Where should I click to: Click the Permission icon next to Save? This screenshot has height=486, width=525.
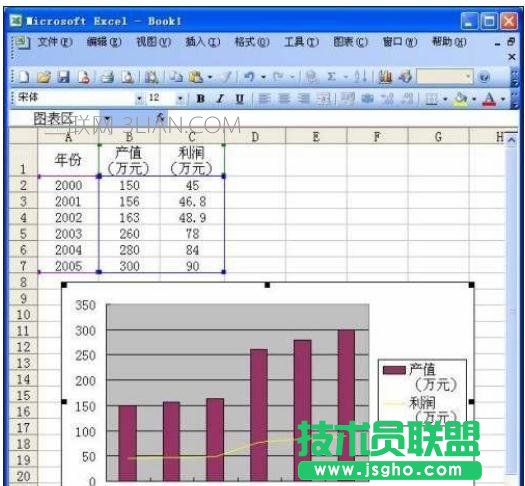(84, 77)
